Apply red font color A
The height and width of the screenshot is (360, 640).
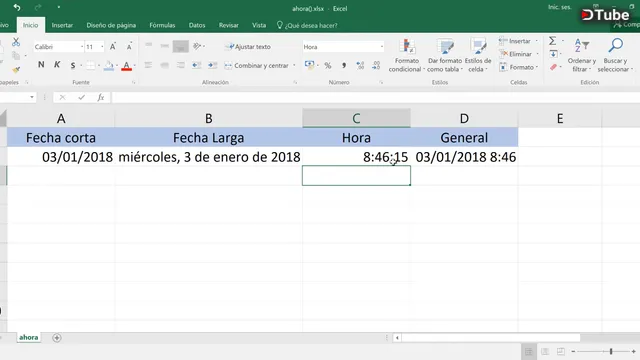tap(127, 65)
